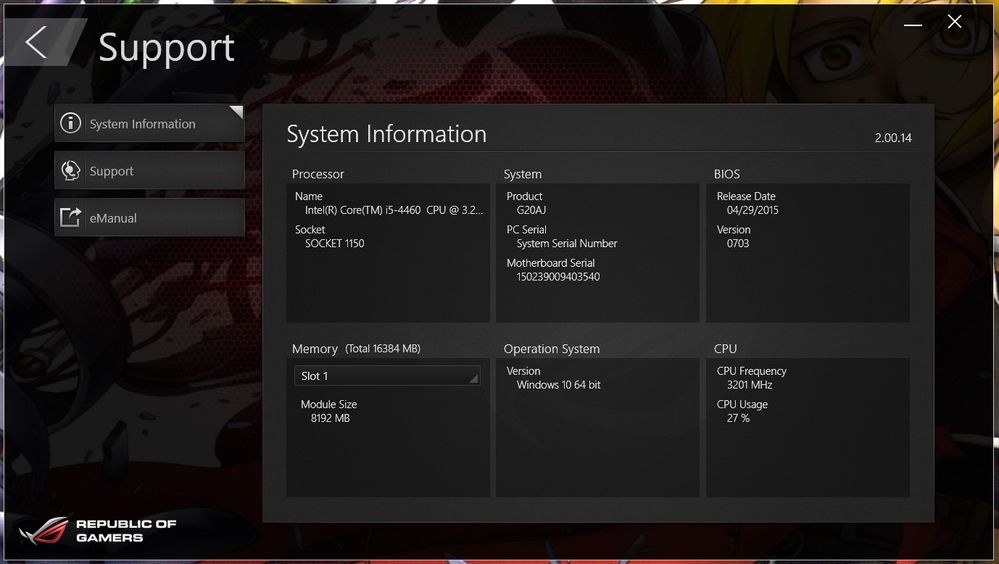Click the Operation System section header
The width and height of the screenshot is (999, 564).
coord(552,349)
